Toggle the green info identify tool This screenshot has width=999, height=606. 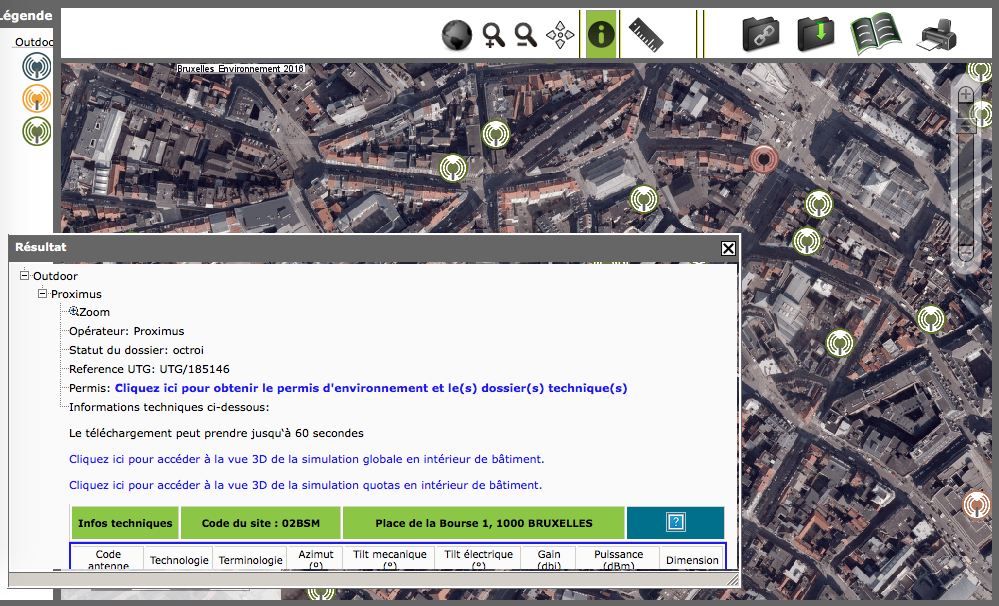click(x=601, y=34)
